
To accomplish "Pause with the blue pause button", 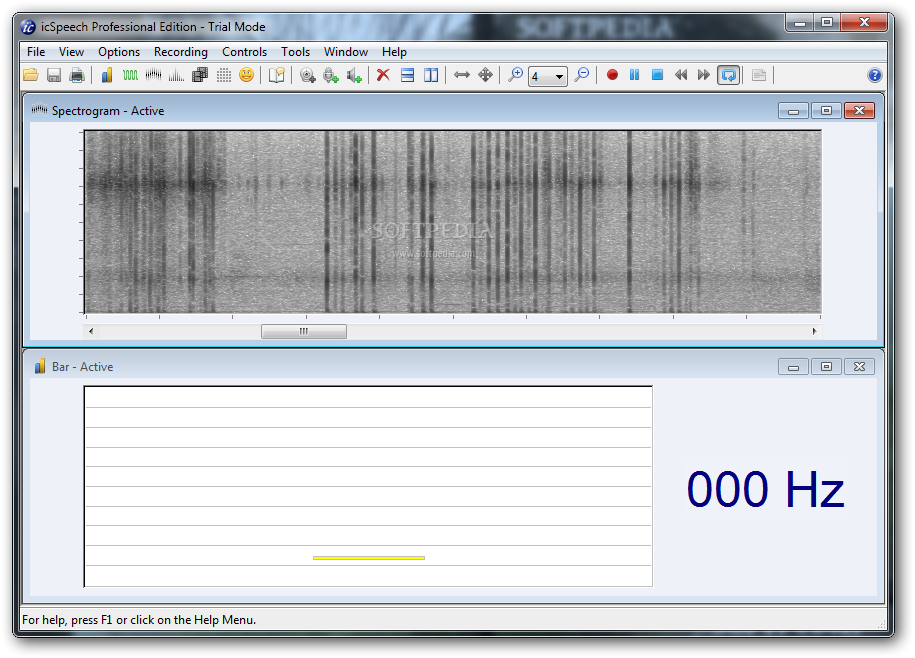I will [634, 75].
